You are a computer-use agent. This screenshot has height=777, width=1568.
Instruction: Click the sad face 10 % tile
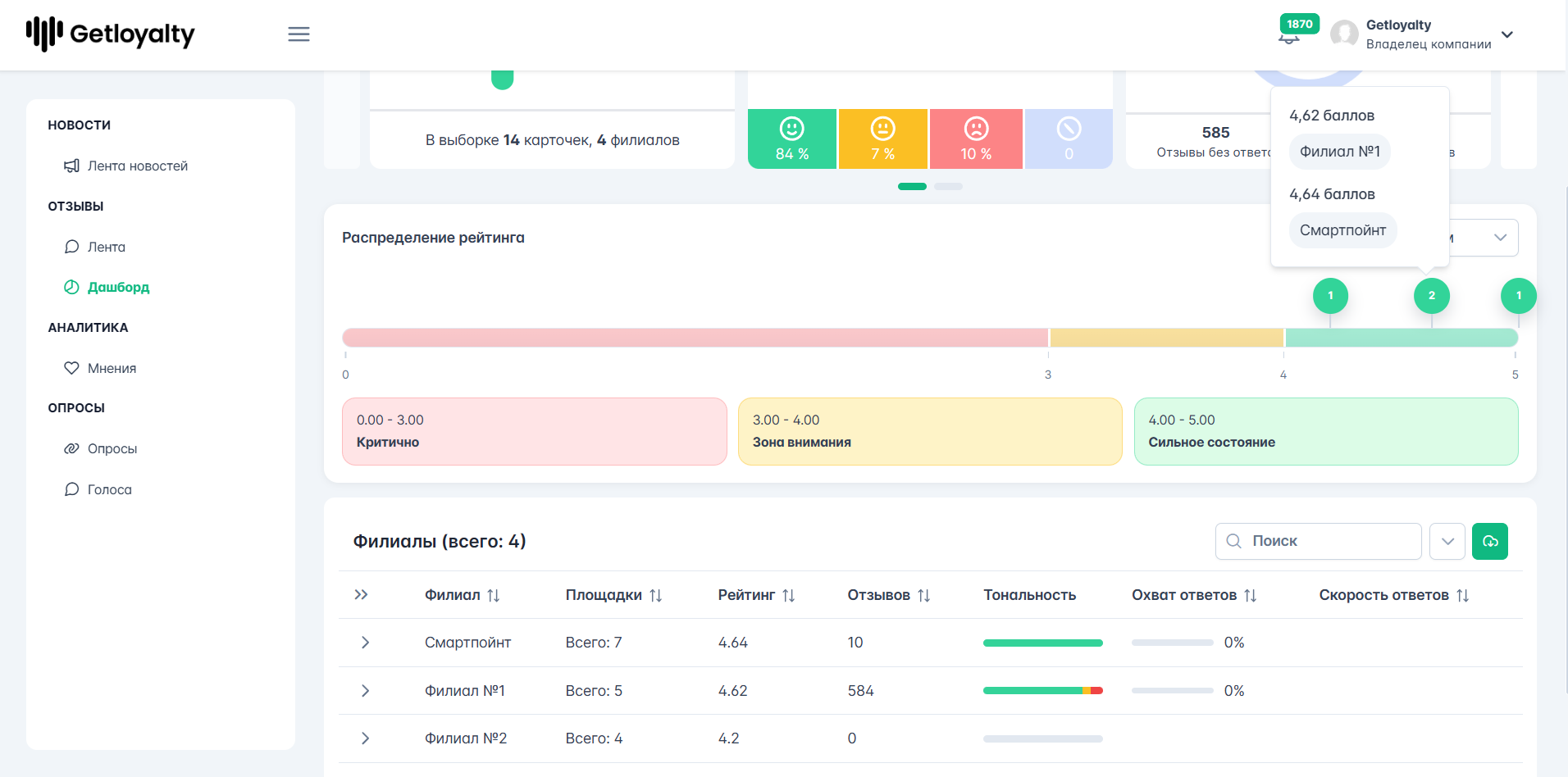(976, 139)
